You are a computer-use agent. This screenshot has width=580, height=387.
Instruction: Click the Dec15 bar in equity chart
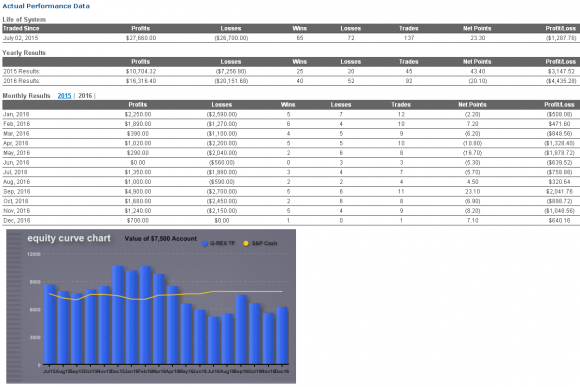click(118, 315)
